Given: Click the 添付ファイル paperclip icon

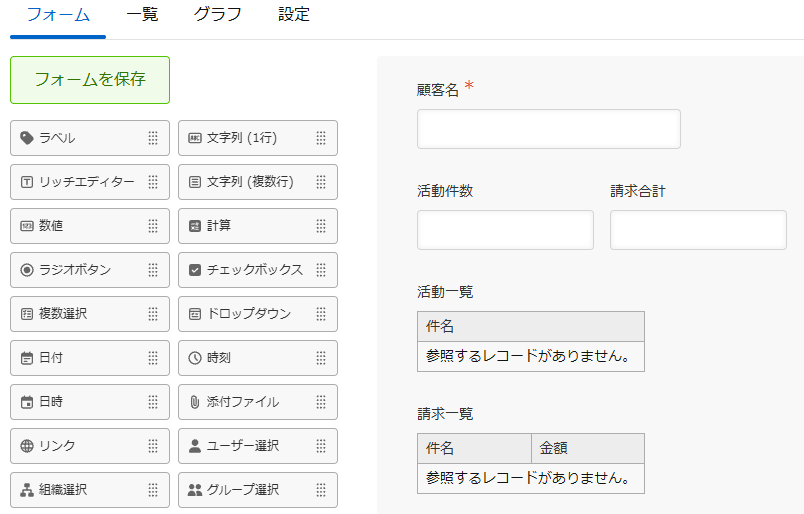Looking at the screenshot, I should pos(195,402).
